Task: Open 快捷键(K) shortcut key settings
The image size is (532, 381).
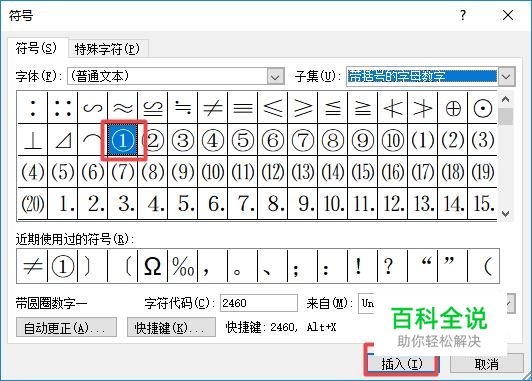Action: pyautogui.click(x=171, y=327)
